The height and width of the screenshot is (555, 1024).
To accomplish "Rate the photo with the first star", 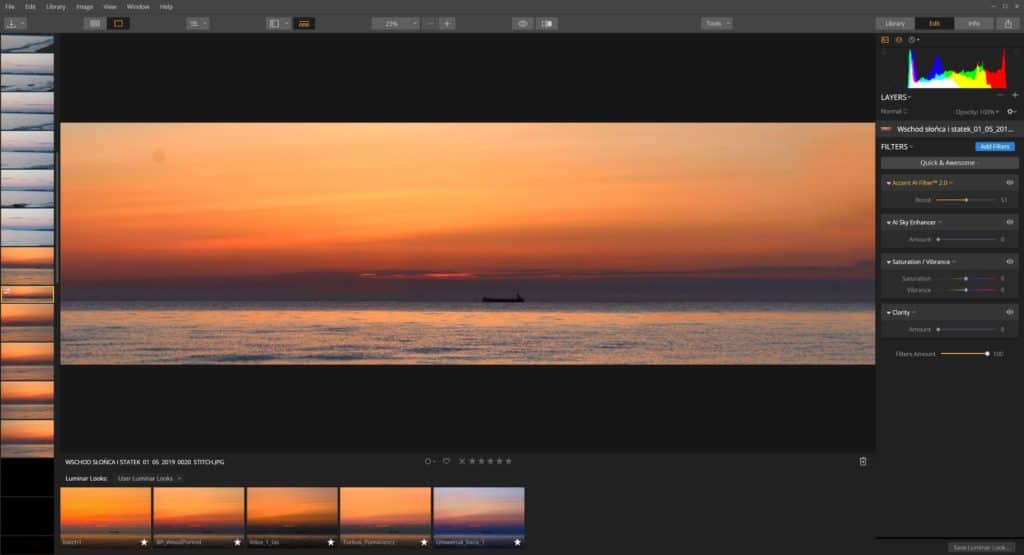I will coord(472,461).
